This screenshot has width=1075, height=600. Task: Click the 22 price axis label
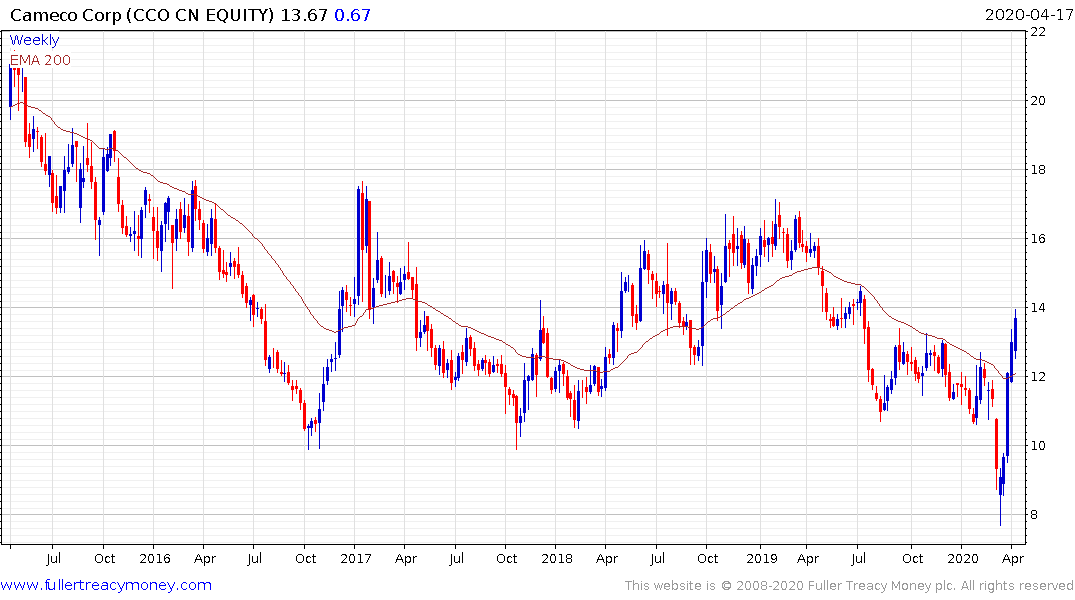(x=1038, y=32)
